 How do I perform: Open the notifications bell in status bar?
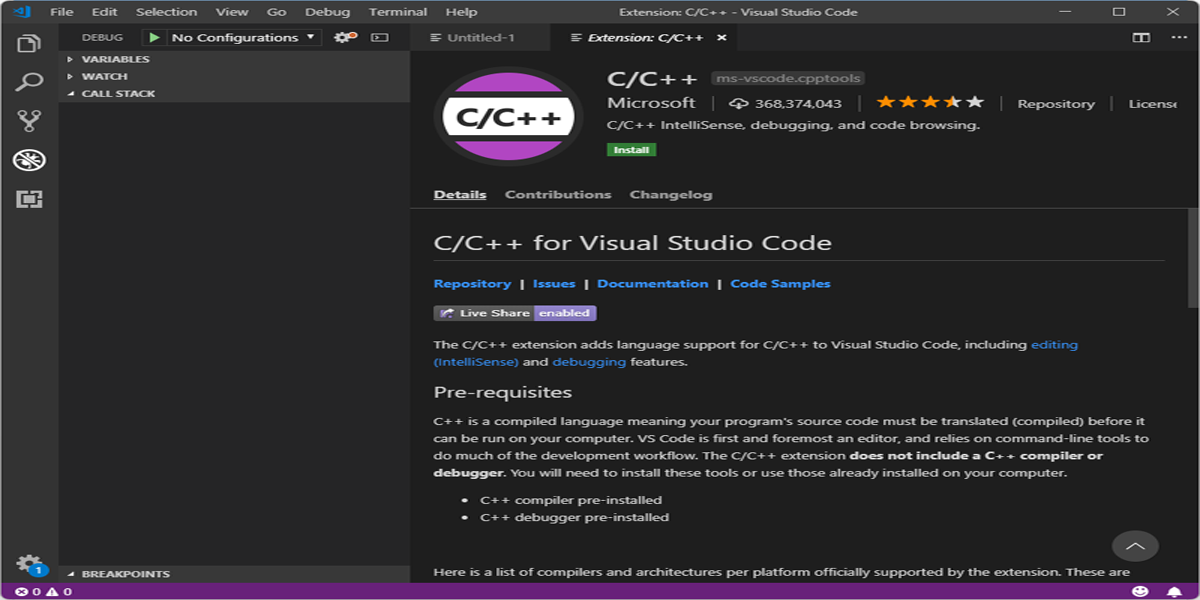(1174, 592)
